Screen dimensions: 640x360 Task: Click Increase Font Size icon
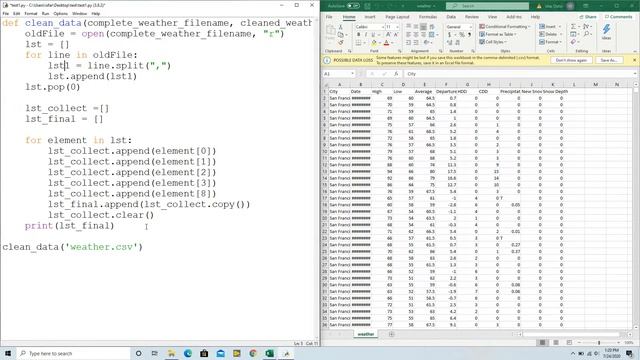[x=388, y=35]
